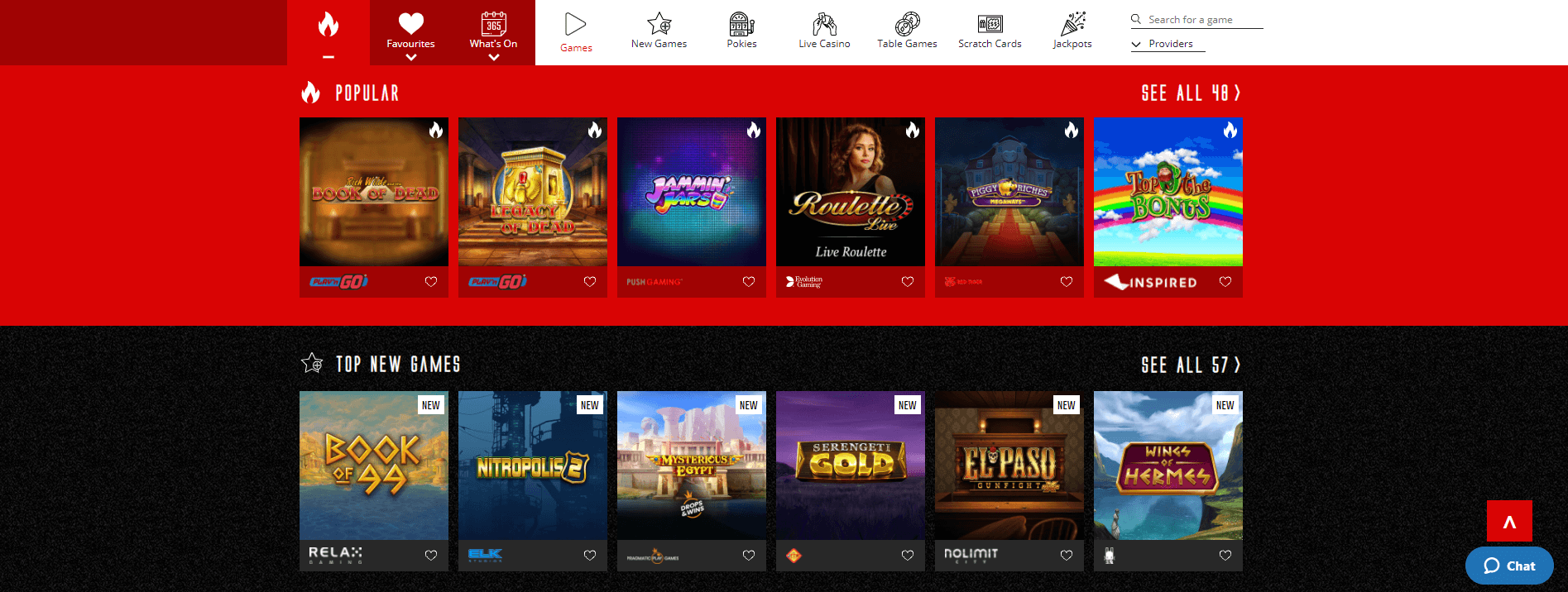Expand the Favourites menu chevron
Screen dimensions: 1568x592
411,58
